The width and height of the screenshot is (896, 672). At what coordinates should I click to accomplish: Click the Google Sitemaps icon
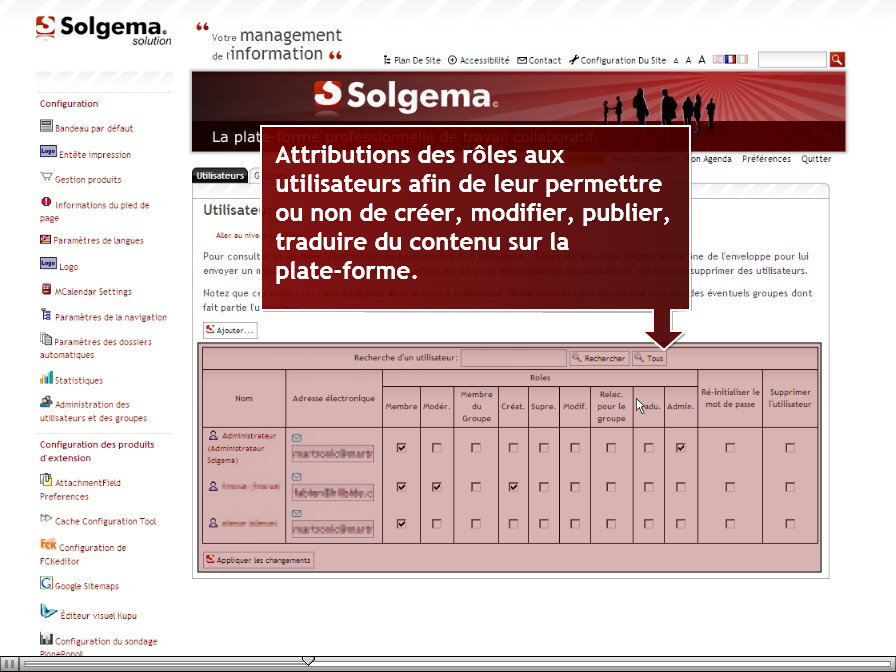[x=46, y=583]
